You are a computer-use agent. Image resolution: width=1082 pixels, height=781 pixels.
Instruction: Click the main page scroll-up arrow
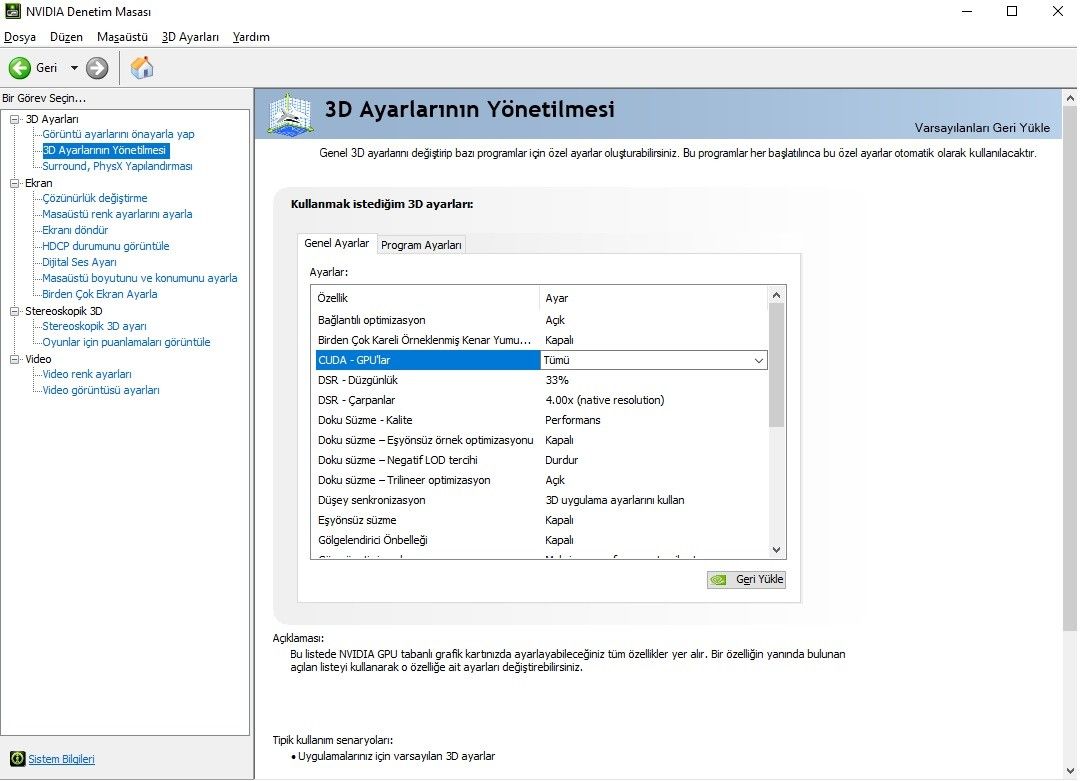pyautogui.click(x=1070, y=98)
